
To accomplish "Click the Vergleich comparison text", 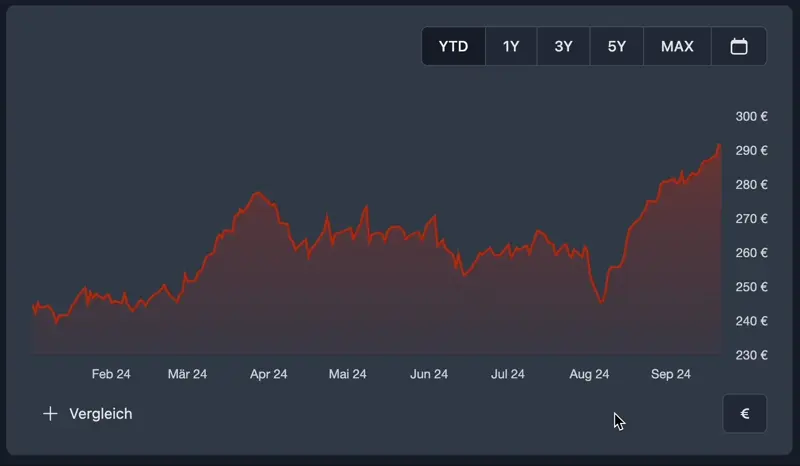I will click(100, 414).
